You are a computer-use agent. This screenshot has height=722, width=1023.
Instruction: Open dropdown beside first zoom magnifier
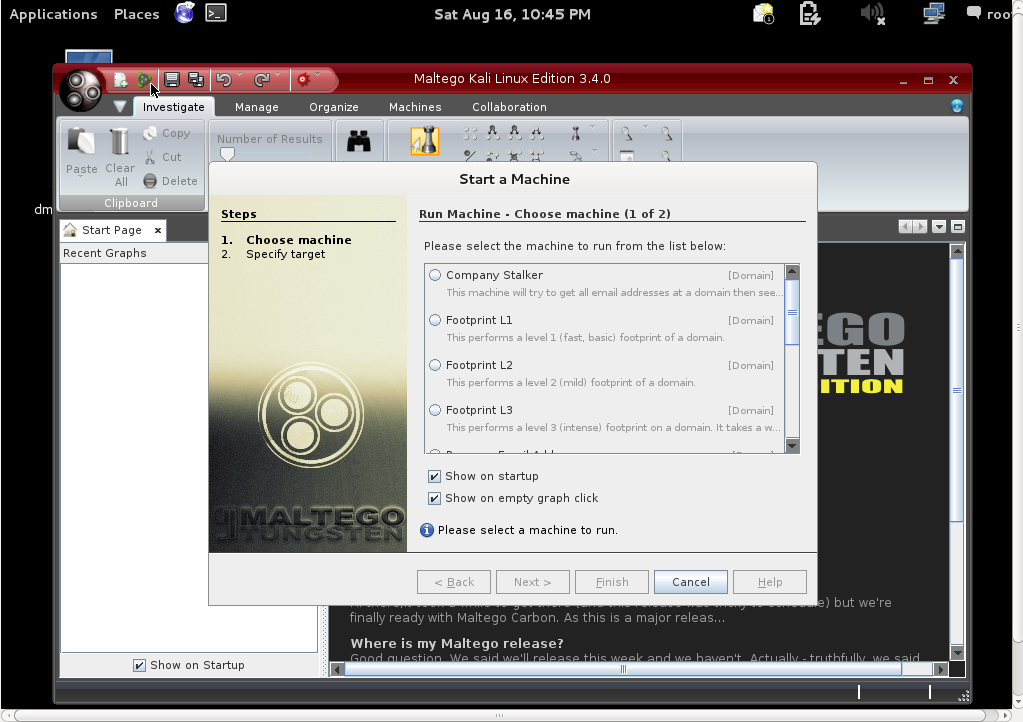pyautogui.click(x=645, y=127)
